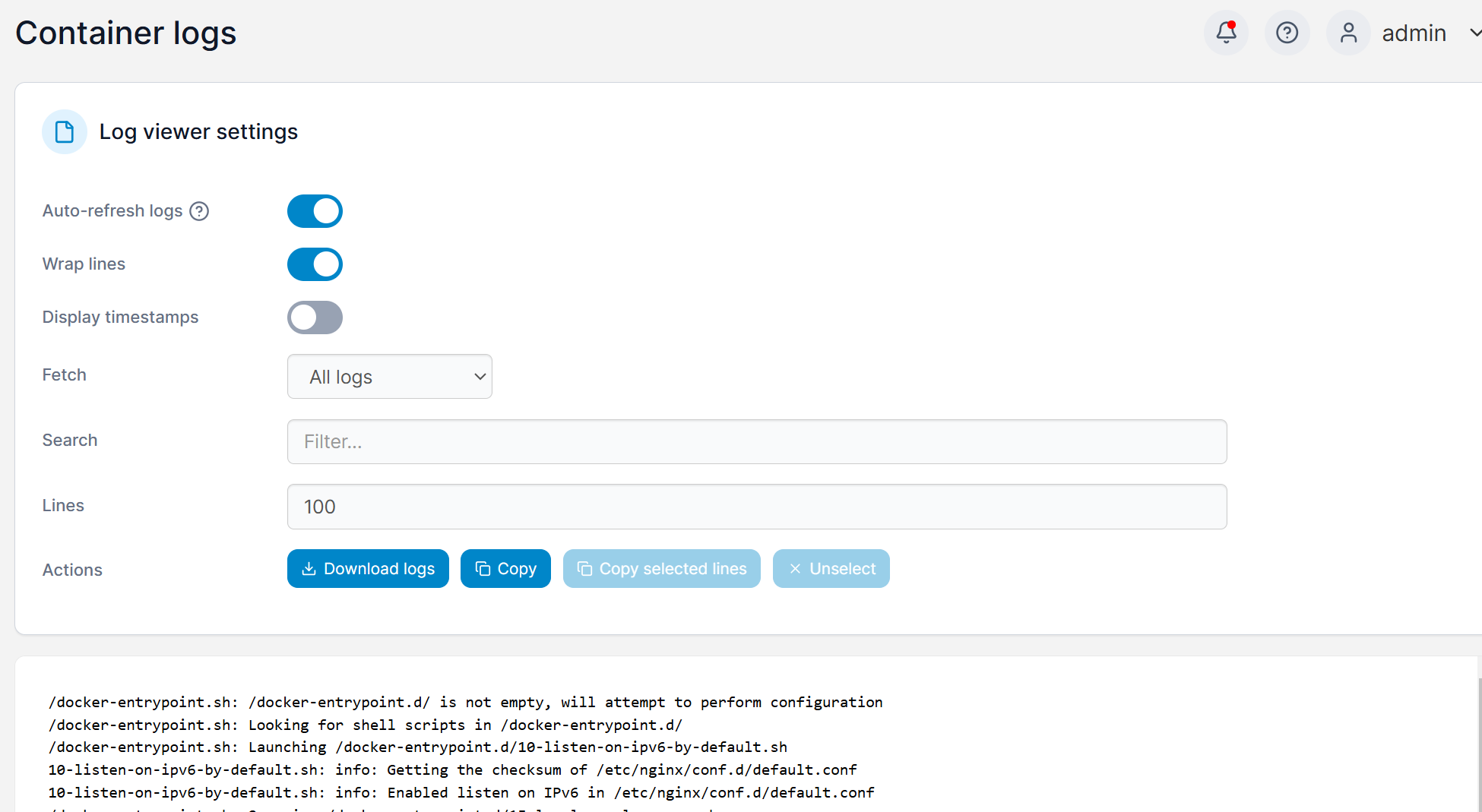
Task: Click the Search filter input field
Action: [x=756, y=441]
